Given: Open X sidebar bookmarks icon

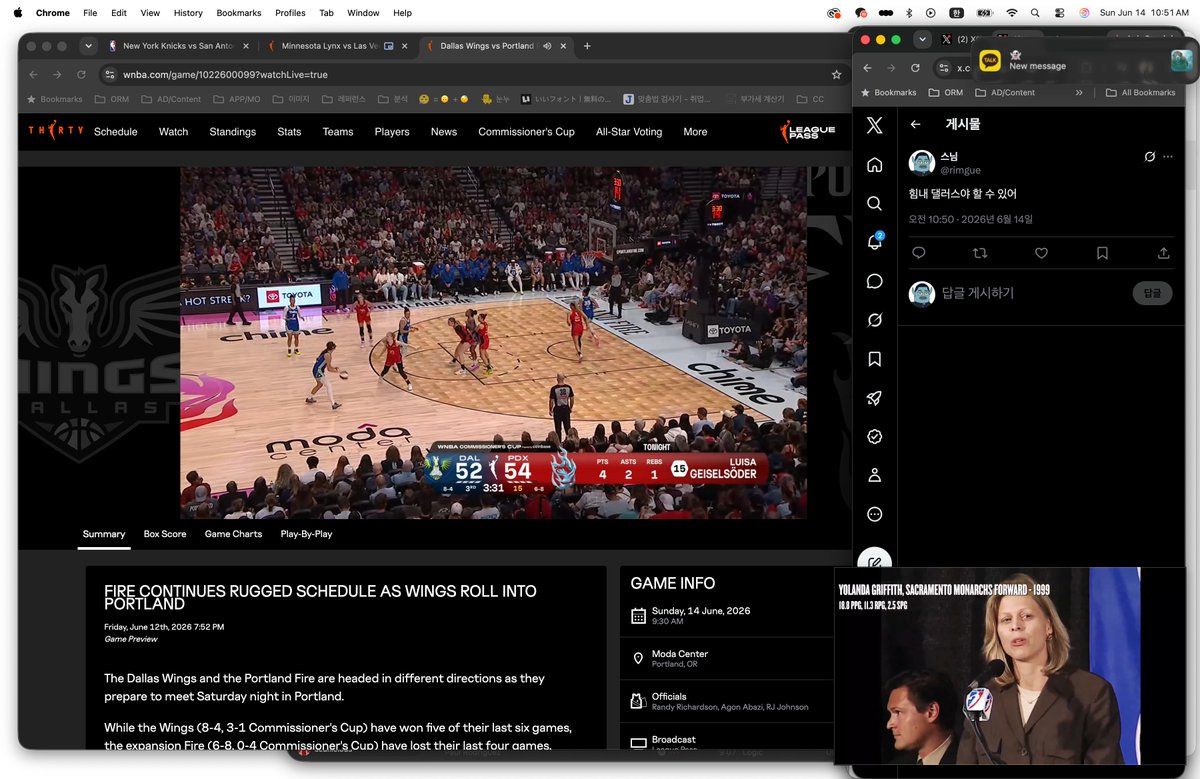Looking at the screenshot, I should pyautogui.click(x=874, y=359).
